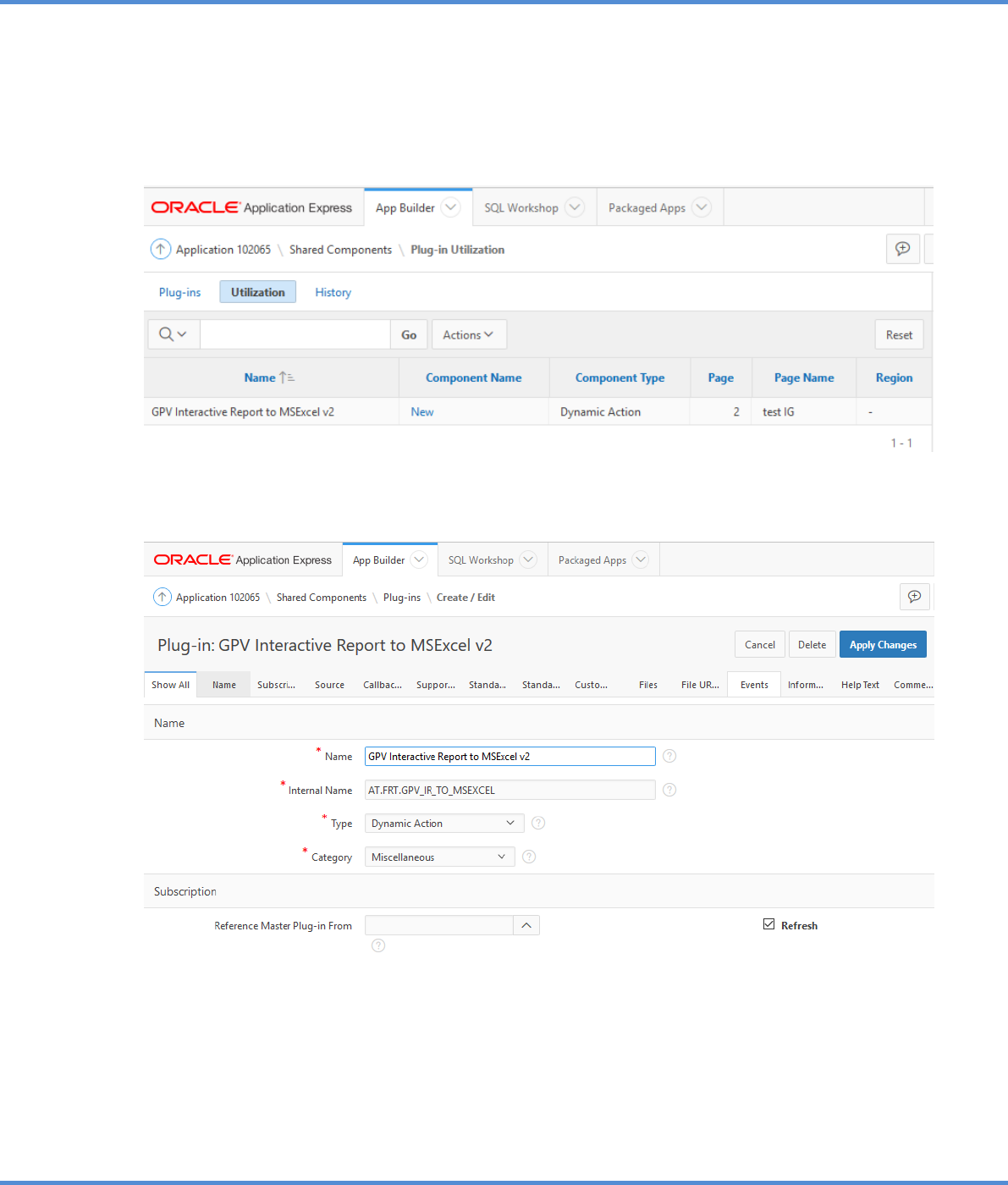Click the Cancel button

[x=760, y=644]
